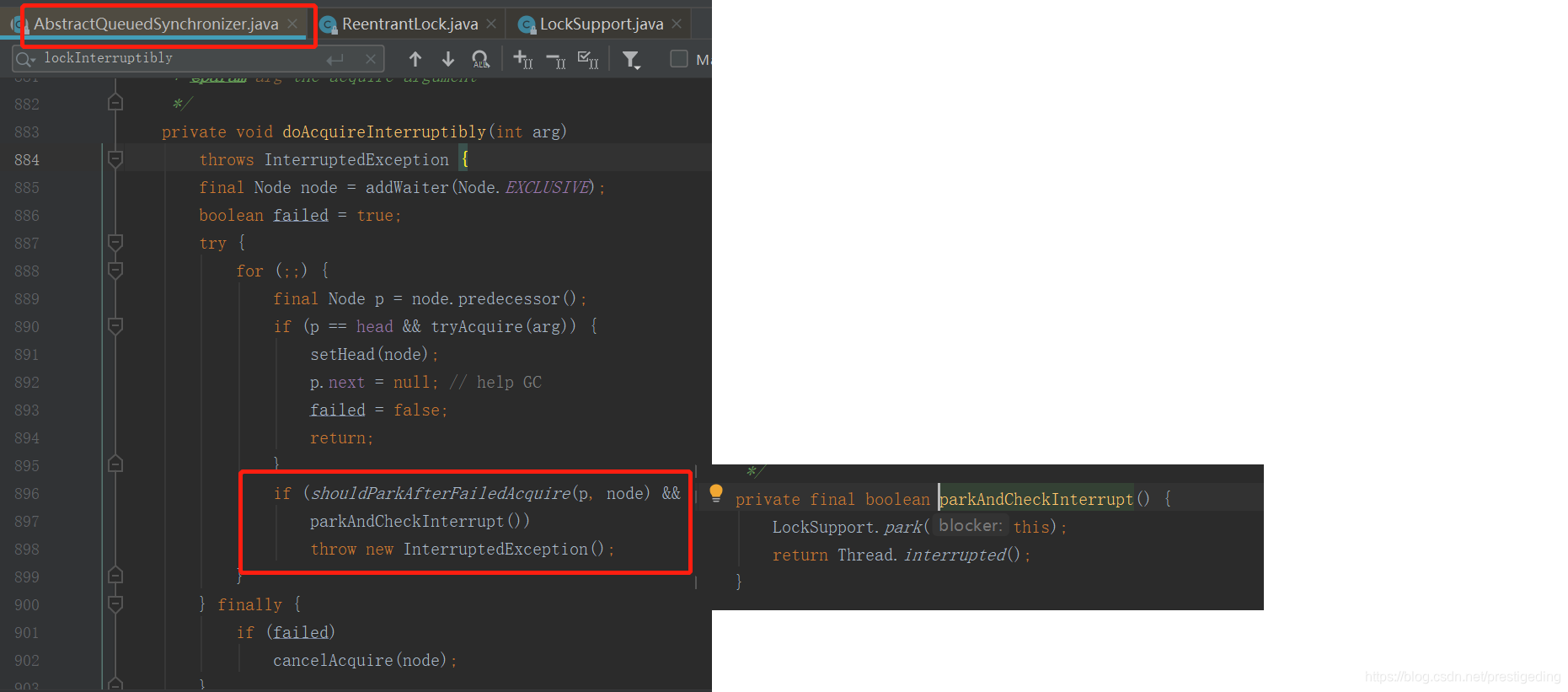Screen dimensions: 1568x692
Task: Click the Find All occurrences icon
Action: [480, 59]
